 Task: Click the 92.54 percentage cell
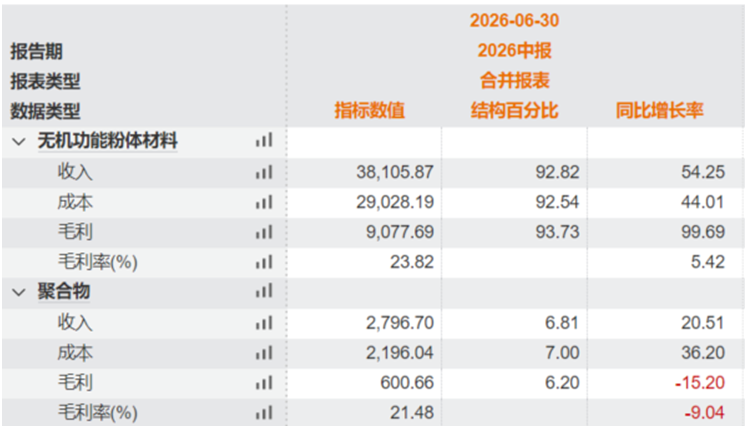click(x=515, y=202)
